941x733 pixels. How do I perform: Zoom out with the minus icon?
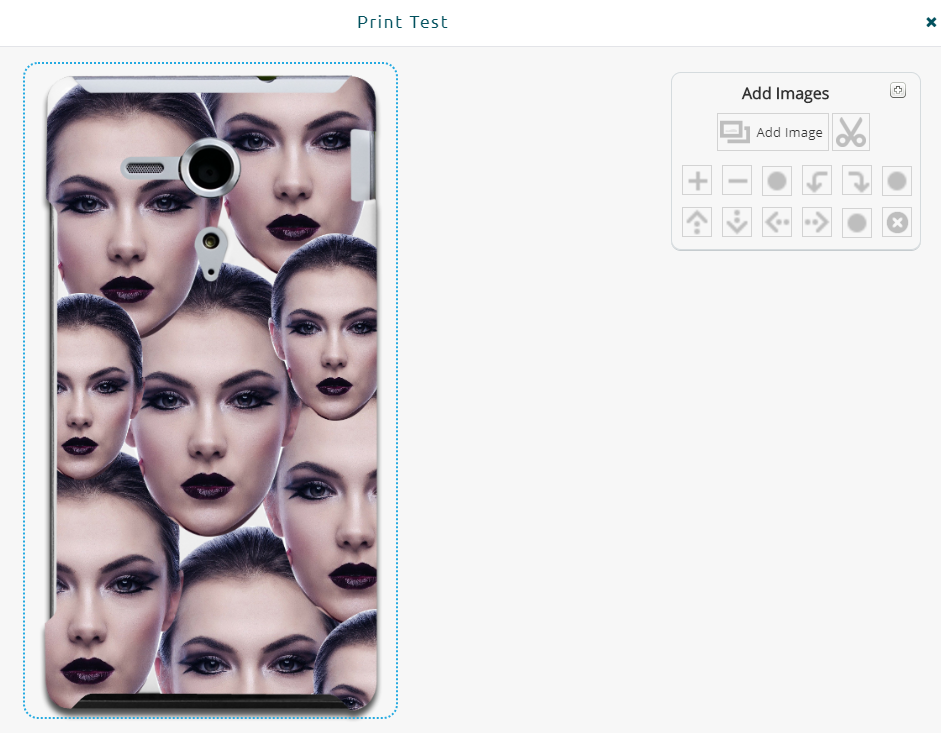(x=737, y=181)
